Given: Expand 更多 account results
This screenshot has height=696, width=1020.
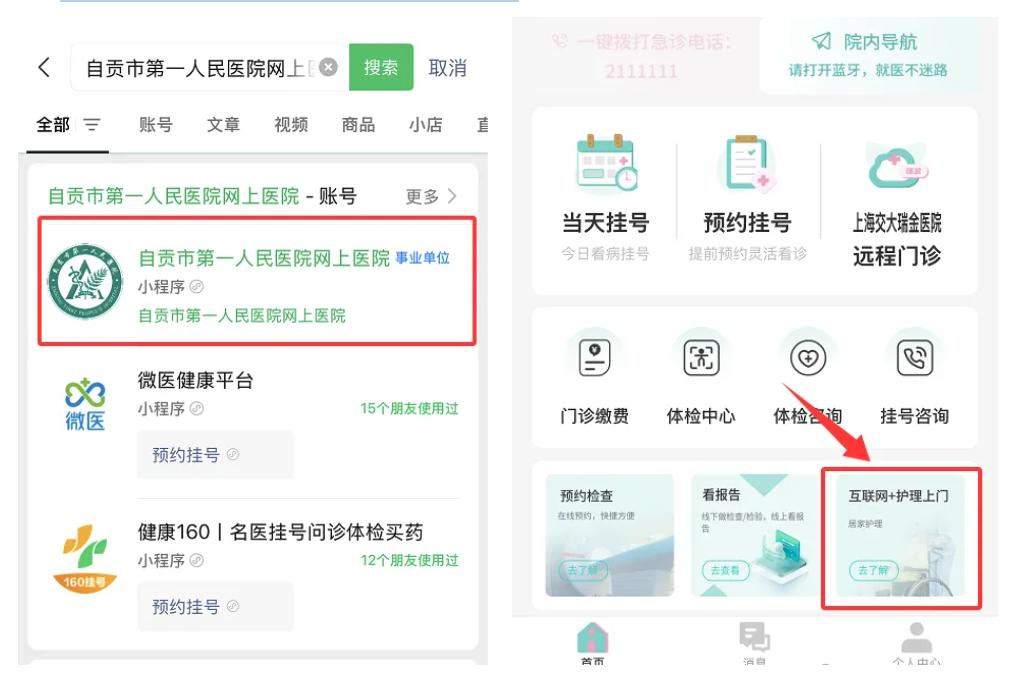Looking at the screenshot, I should tap(431, 196).
